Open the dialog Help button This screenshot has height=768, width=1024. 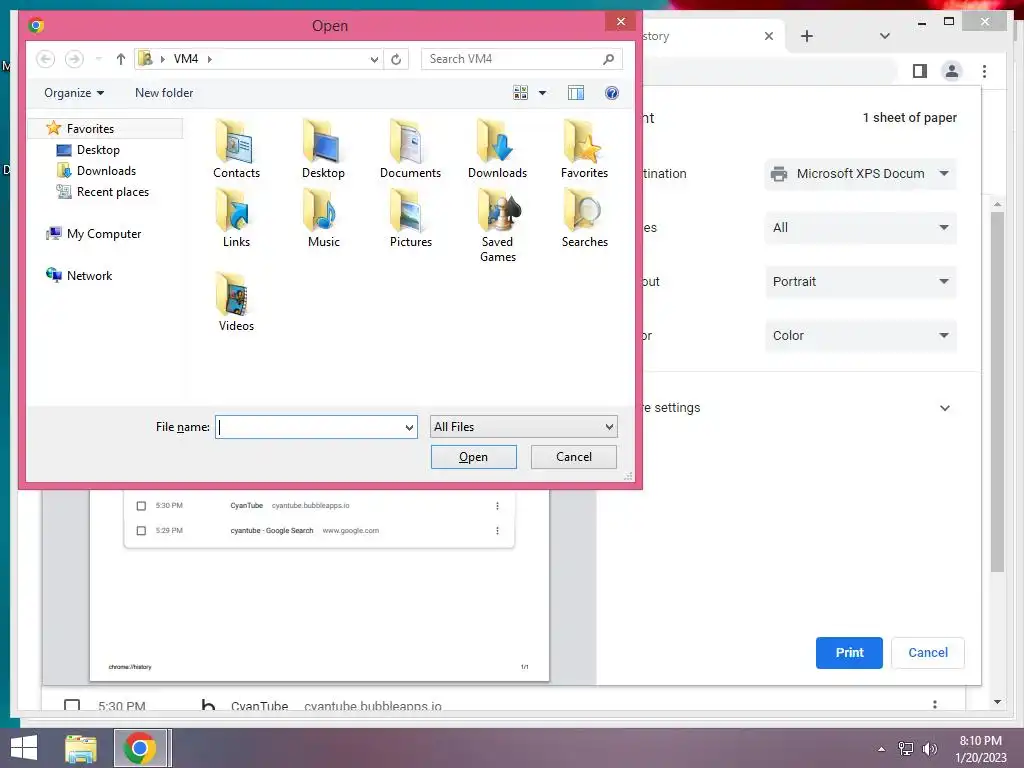click(611, 93)
